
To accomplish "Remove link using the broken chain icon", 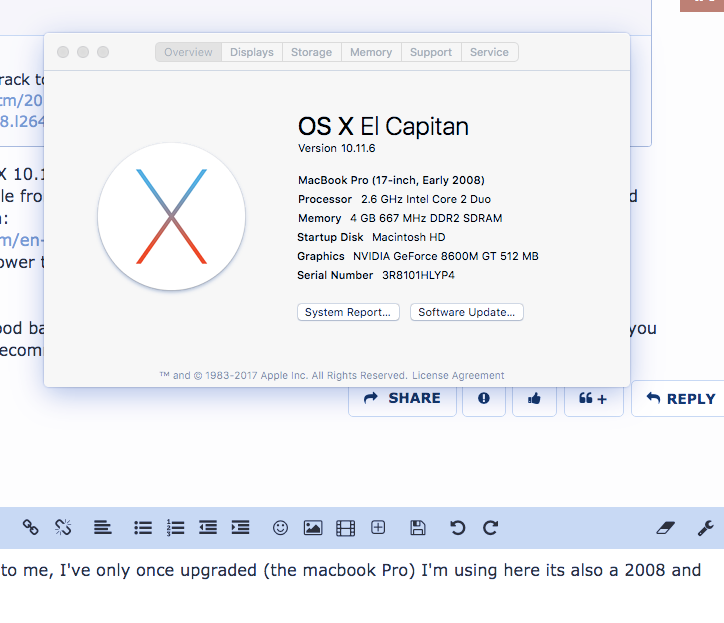I will [x=63, y=527].
